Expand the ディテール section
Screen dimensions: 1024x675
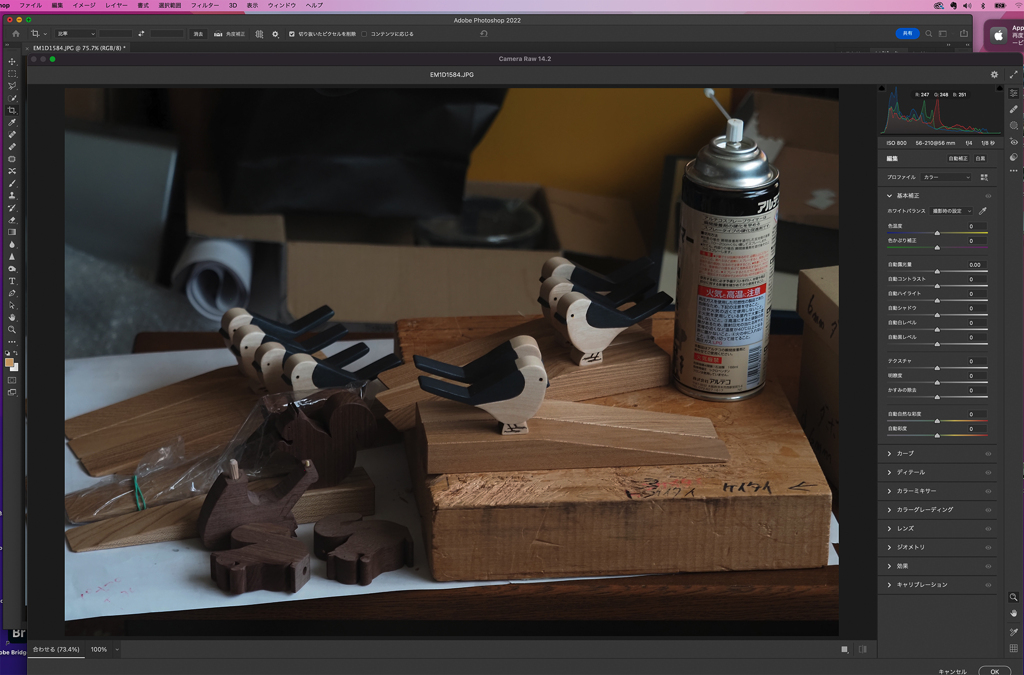[x=910, y=472]
